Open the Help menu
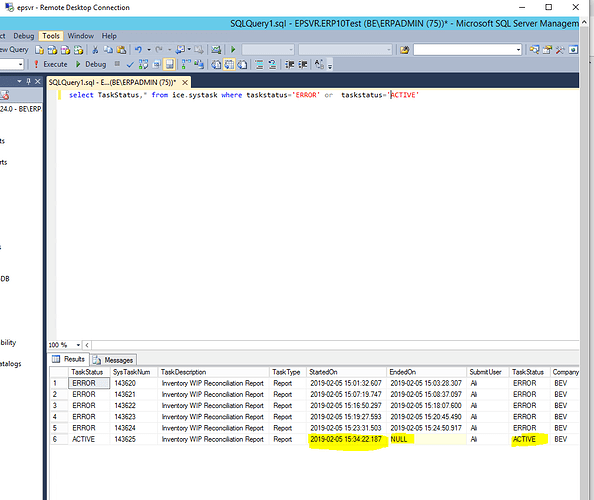Image resolution: width=594 pixels, height=500 pixels. tap(109, 36)
